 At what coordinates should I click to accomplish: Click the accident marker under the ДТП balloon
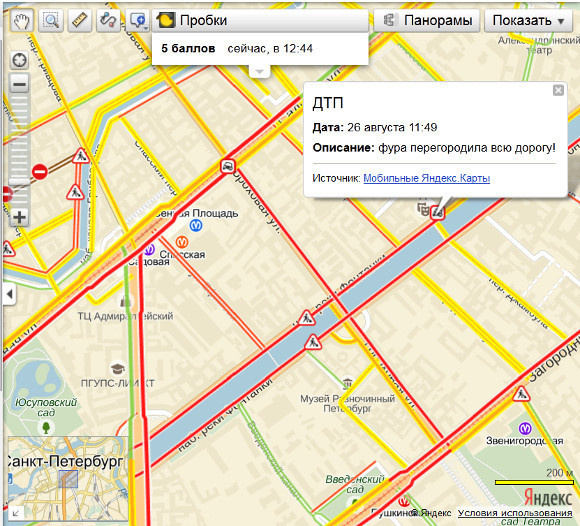(x=438, y=212)
